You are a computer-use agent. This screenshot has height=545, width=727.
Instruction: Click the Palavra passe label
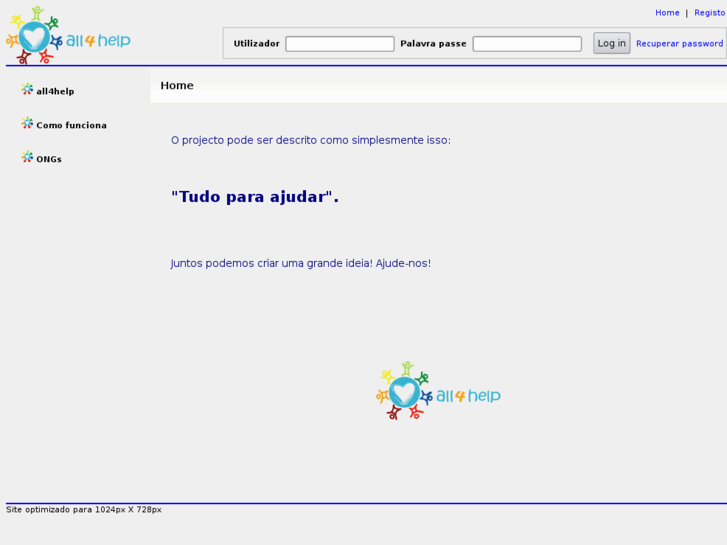coord(433,44)
